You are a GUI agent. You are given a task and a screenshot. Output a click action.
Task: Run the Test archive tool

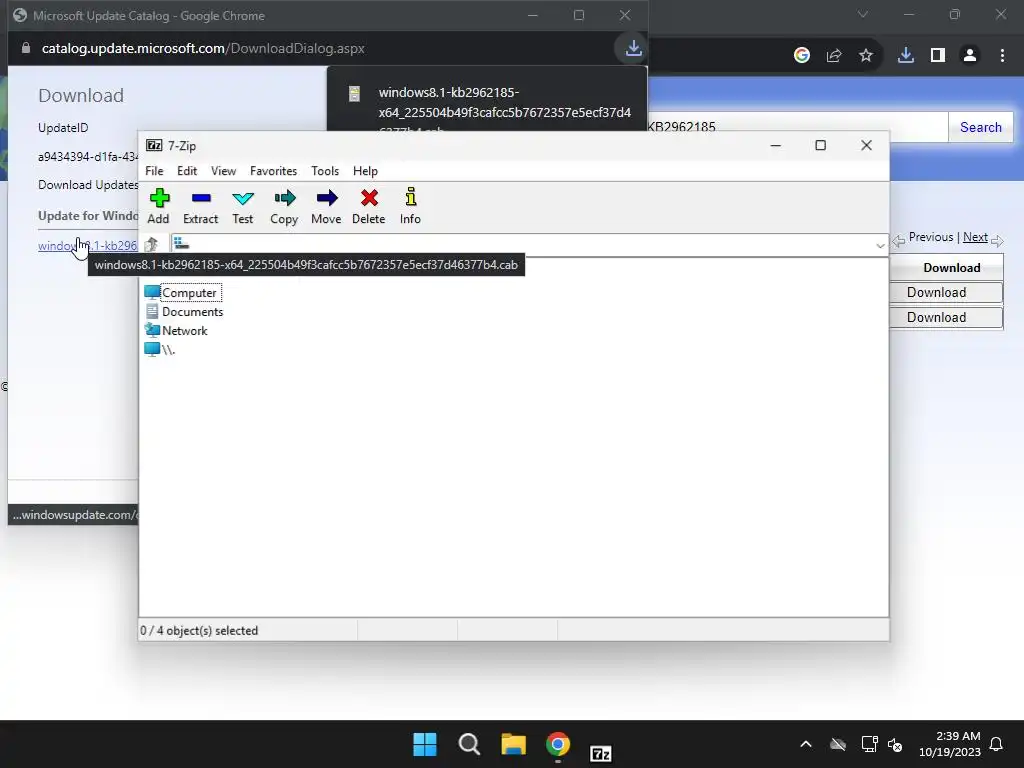click(x=242, y=206)
